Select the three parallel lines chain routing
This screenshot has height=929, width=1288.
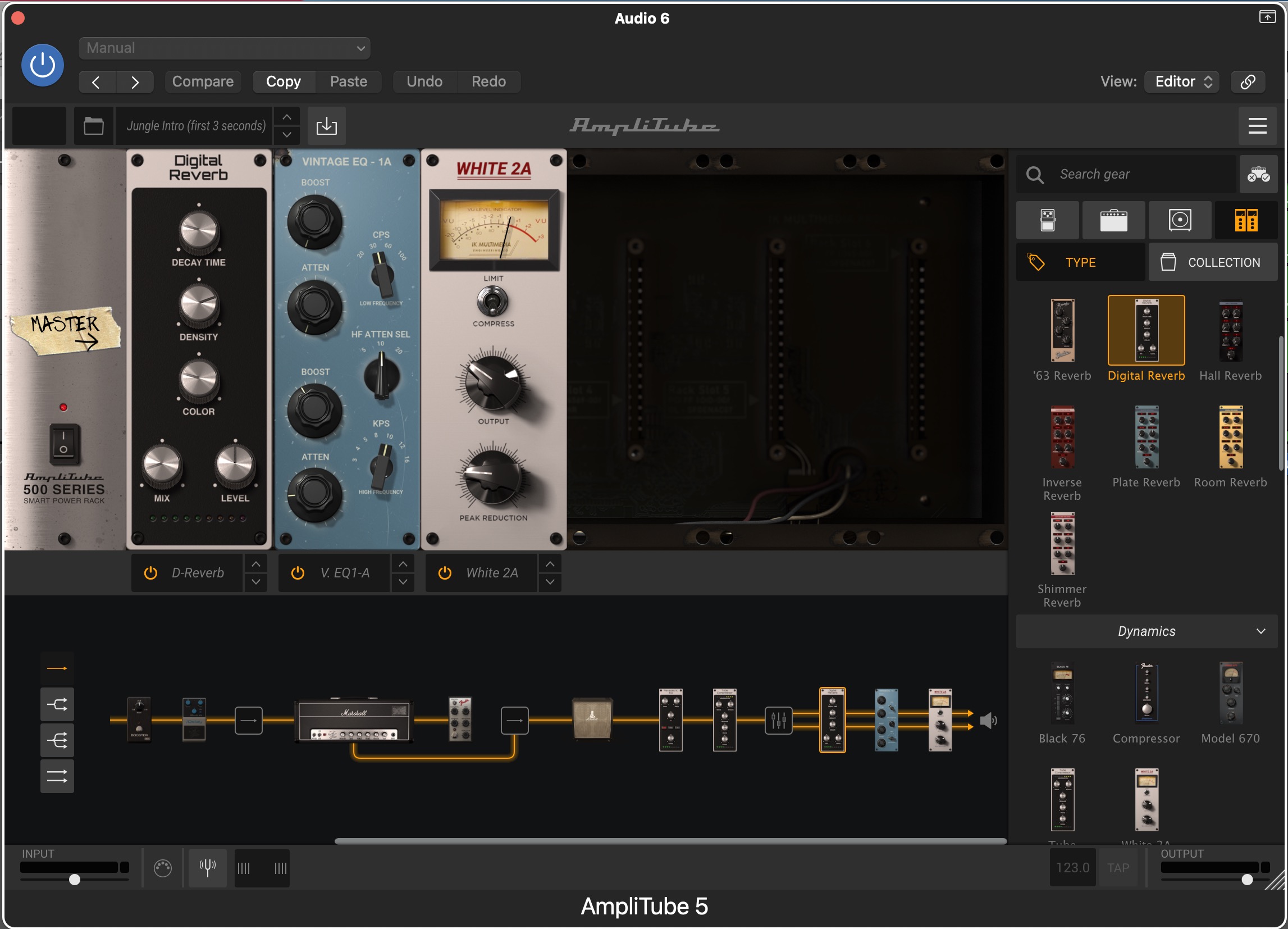click(57, 776)
